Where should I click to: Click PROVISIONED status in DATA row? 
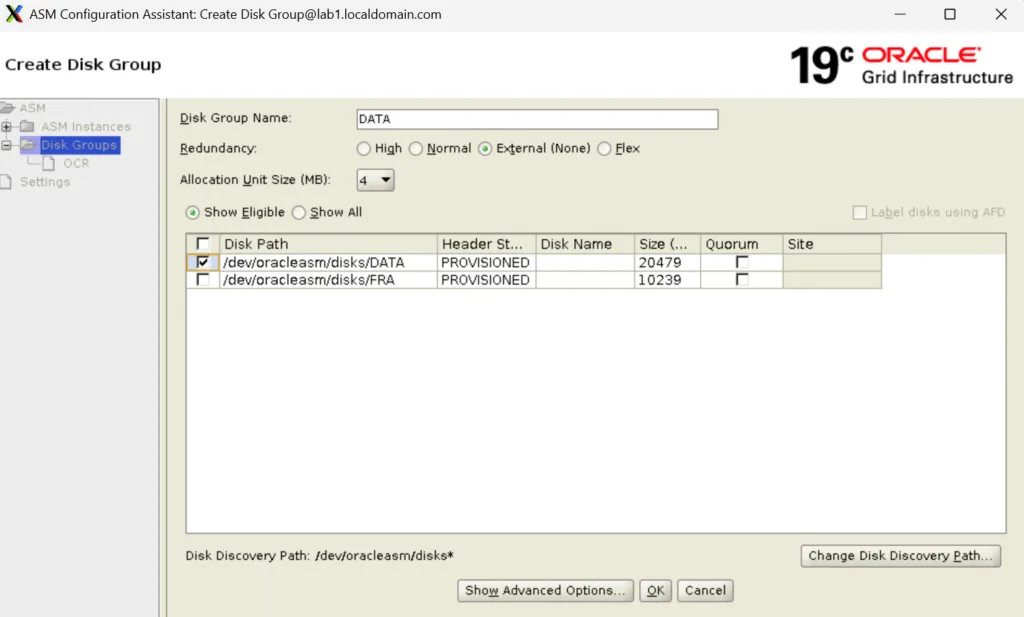(487, 262)
